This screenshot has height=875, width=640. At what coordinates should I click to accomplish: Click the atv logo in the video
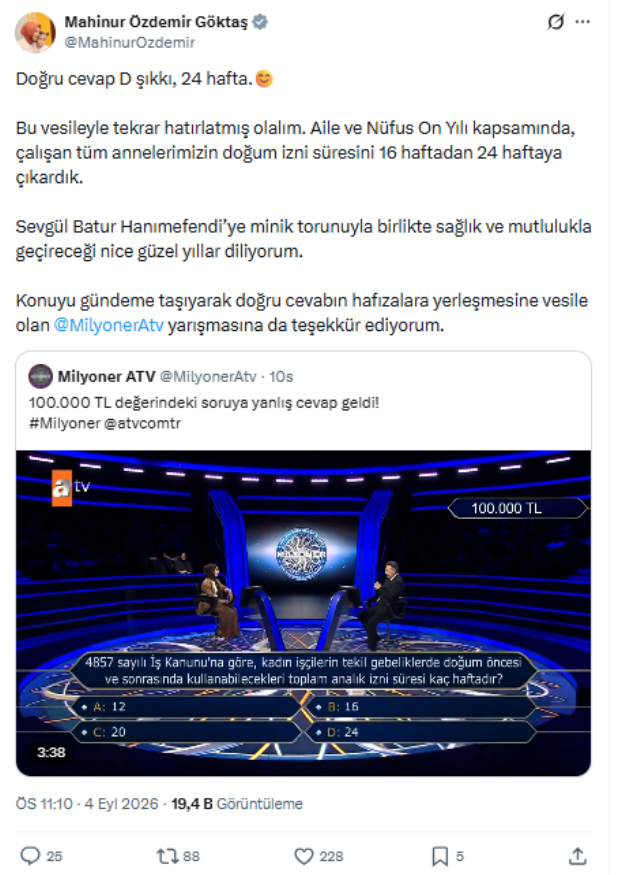pos(70,487)
